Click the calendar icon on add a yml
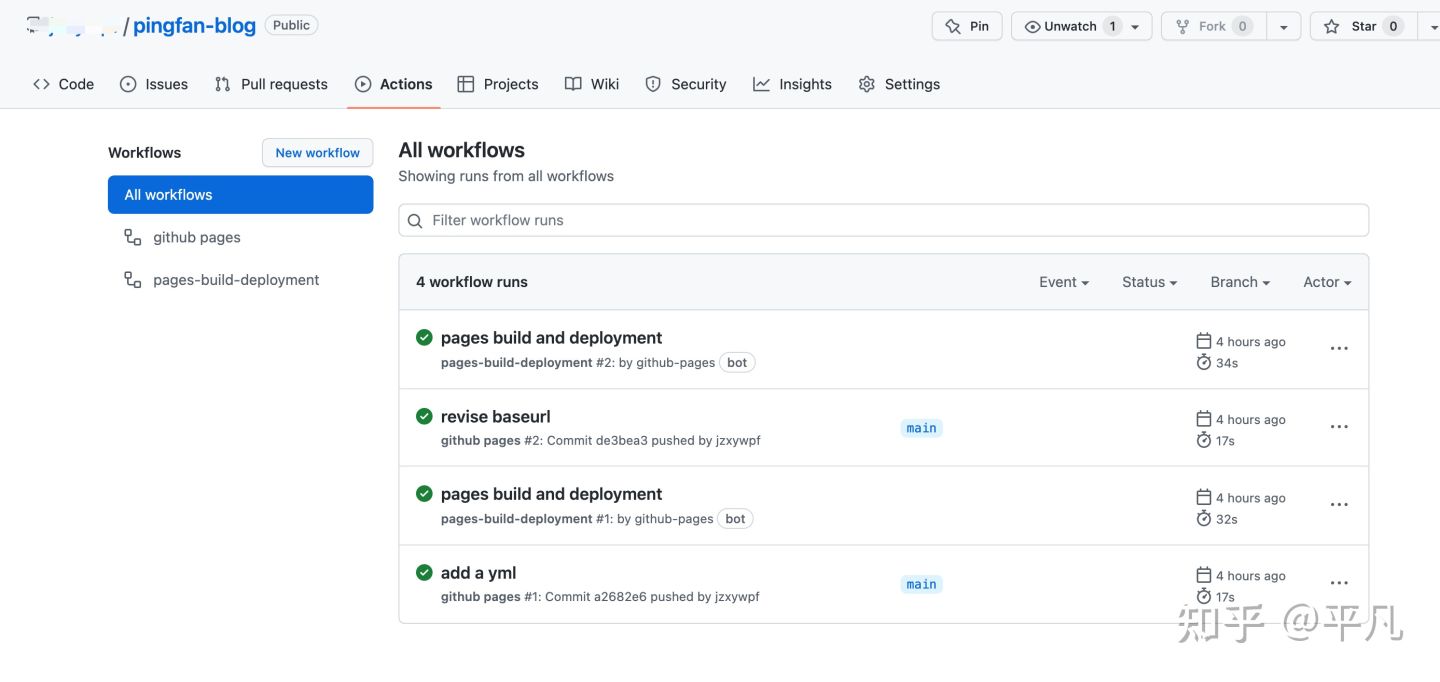The width and height of the screenshot is (1440, 682). coord(1204,575)
